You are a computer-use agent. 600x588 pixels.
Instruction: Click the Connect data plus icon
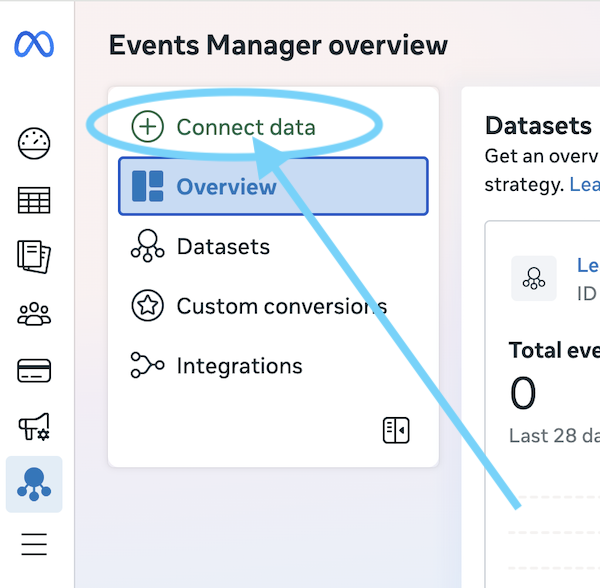tap(148, 127)
